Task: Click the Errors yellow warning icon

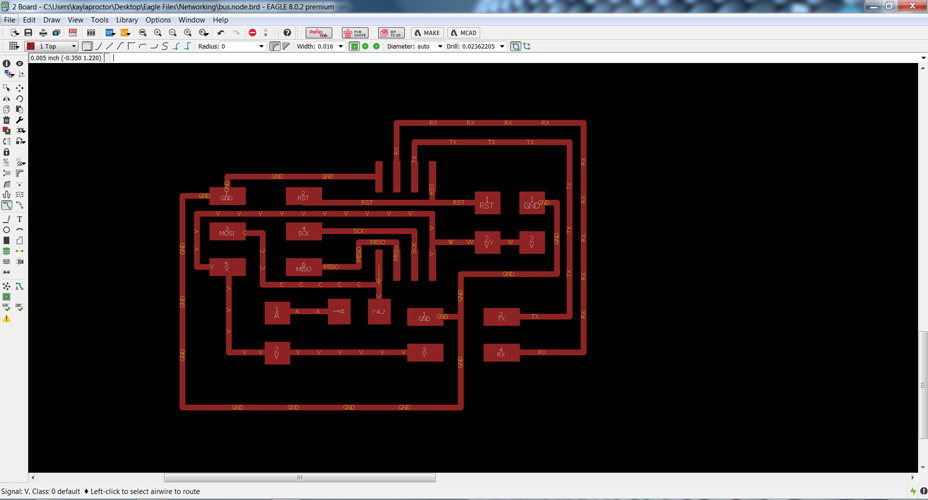Action: click(7, 318)
